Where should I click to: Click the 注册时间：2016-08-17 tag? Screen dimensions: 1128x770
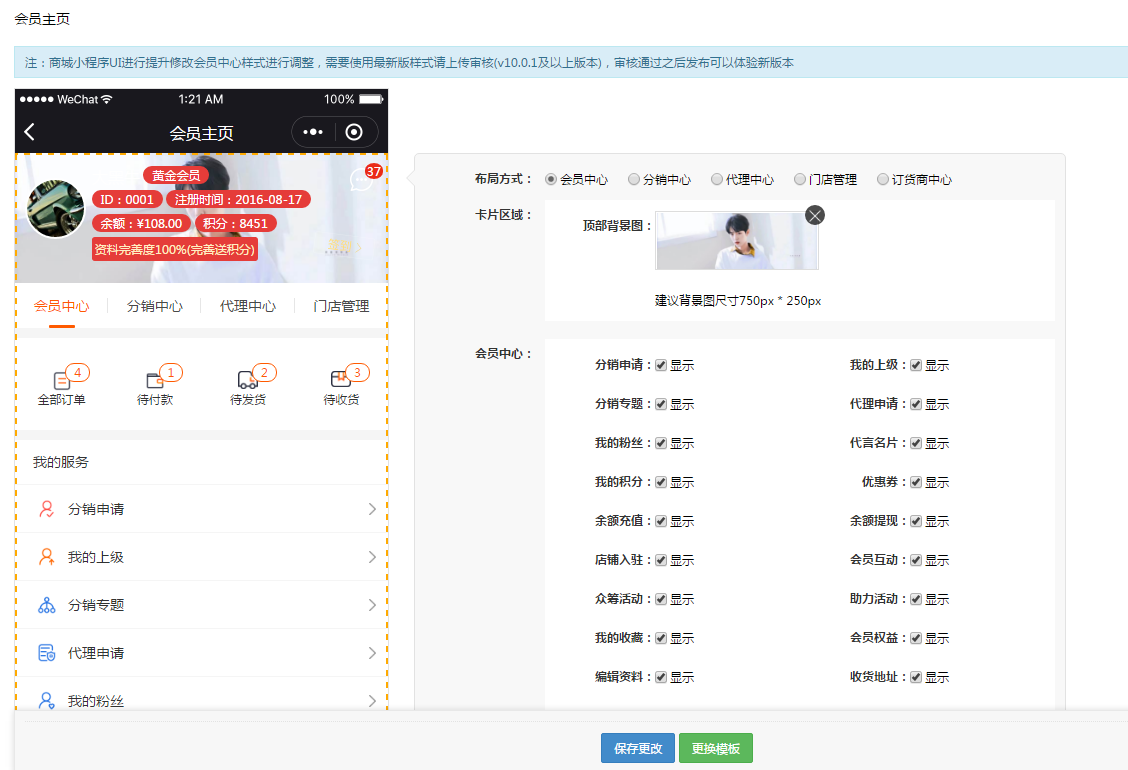[x=238, y=199]
